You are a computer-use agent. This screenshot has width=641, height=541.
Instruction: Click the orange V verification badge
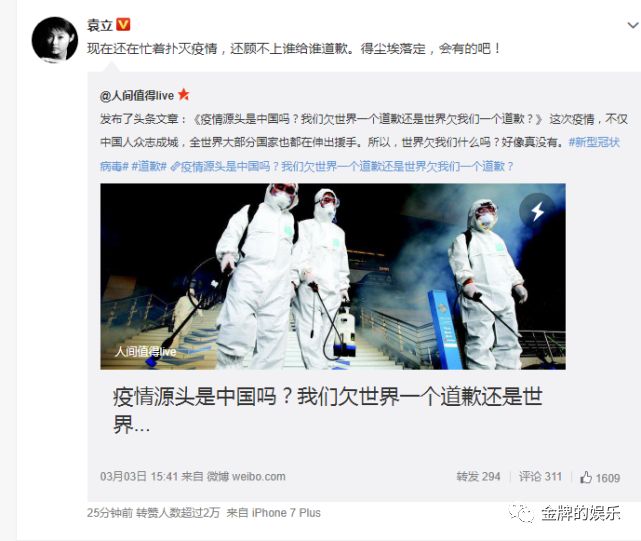click(x=123, y=25)
